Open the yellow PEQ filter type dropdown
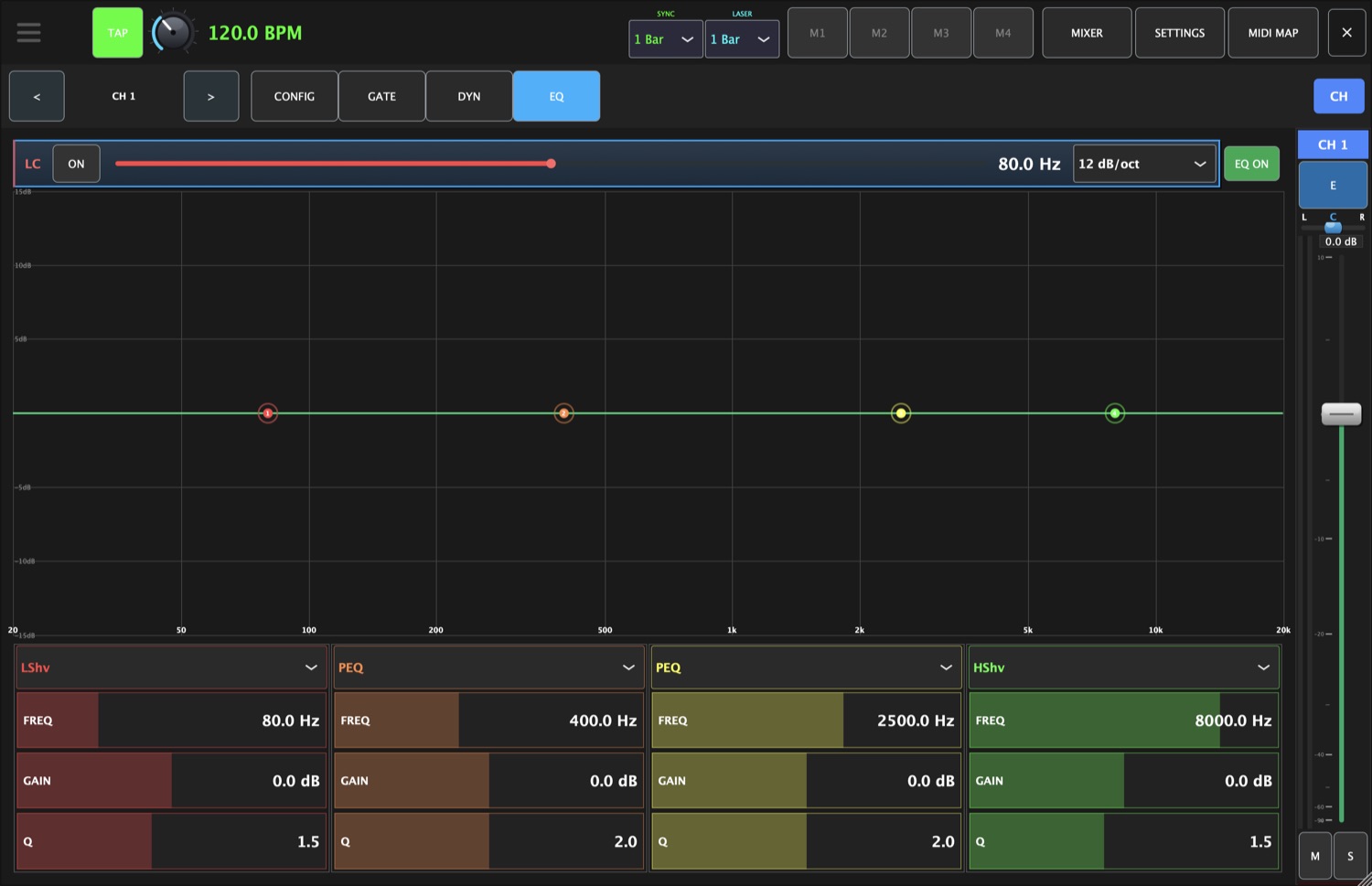This screenshot has height=886, width=1372. [x=806, y=667]
